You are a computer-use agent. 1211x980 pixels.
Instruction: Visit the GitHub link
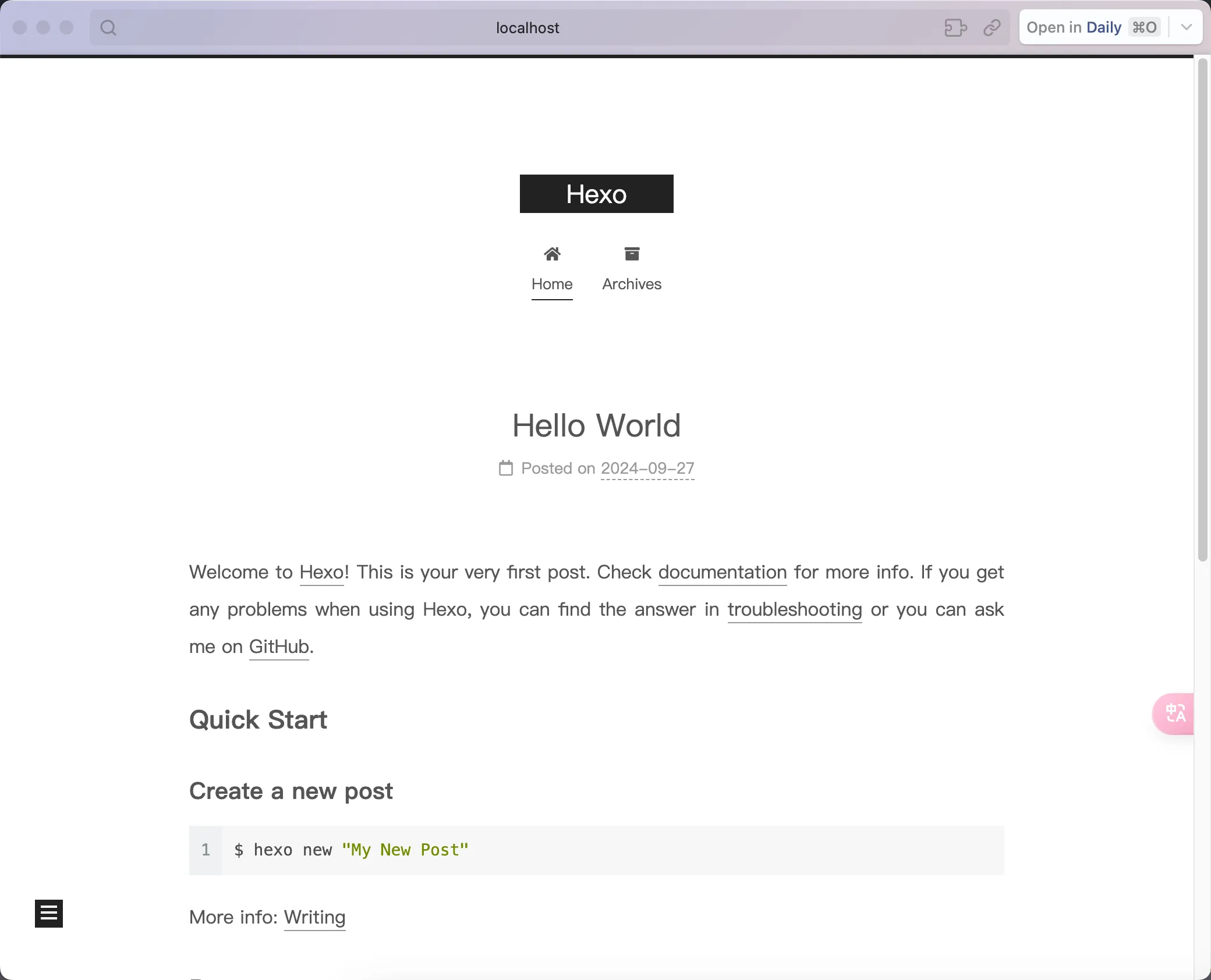coord(279,647)
